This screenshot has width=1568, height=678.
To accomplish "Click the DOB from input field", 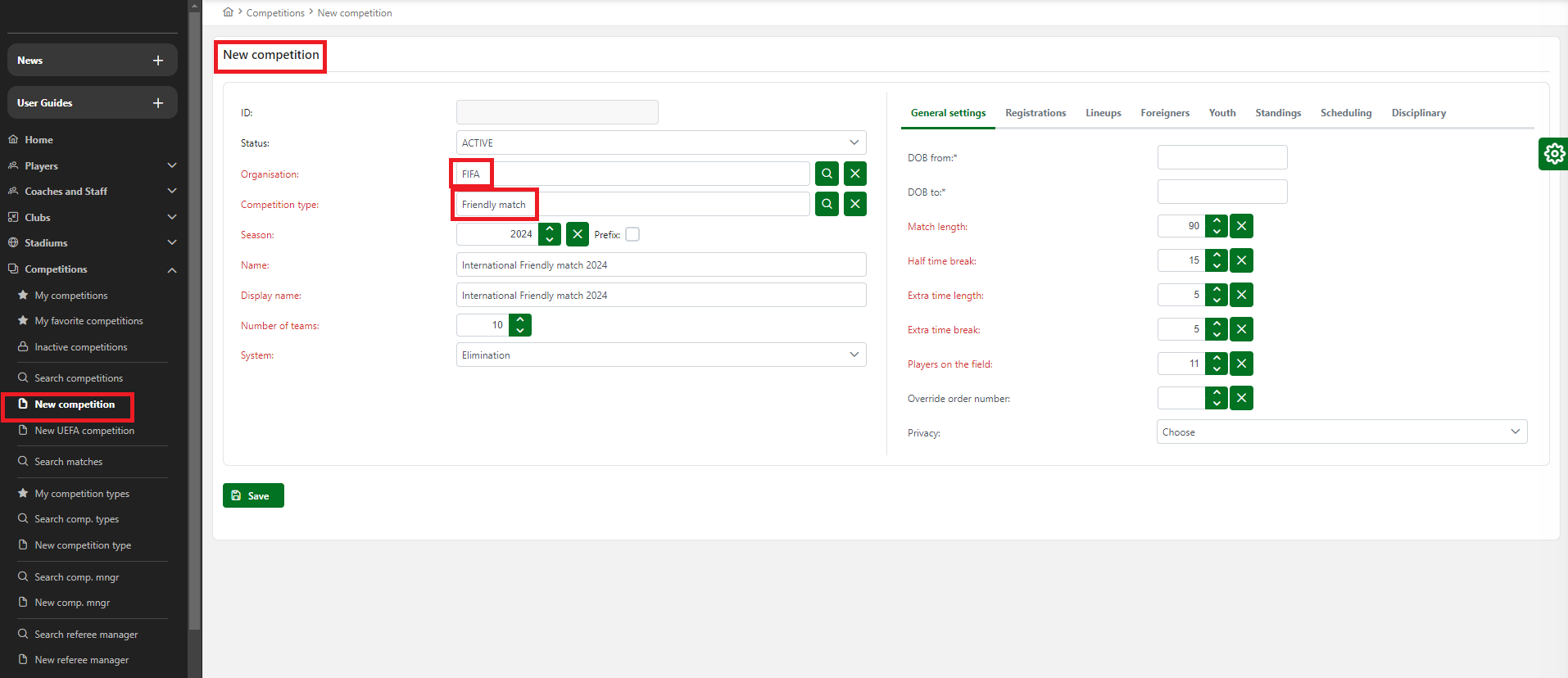I will [1221, 157].
